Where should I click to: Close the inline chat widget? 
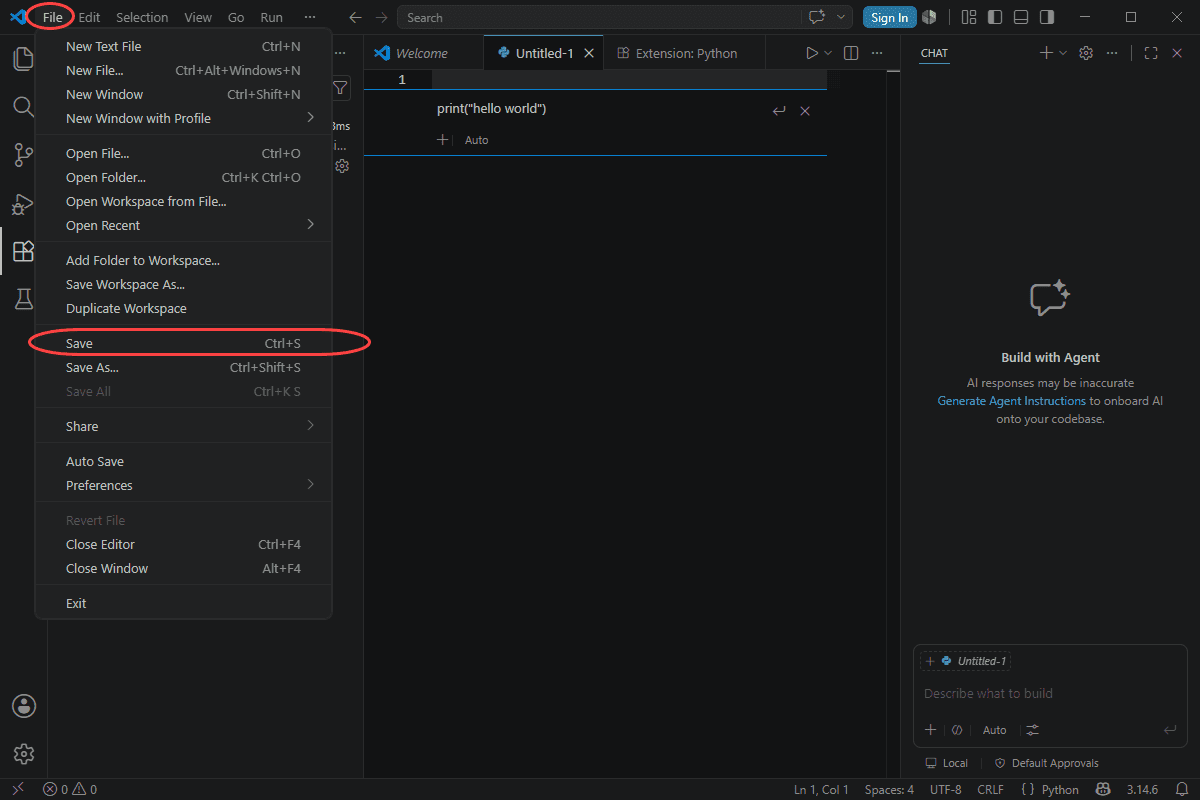click(x=805, y=111)
